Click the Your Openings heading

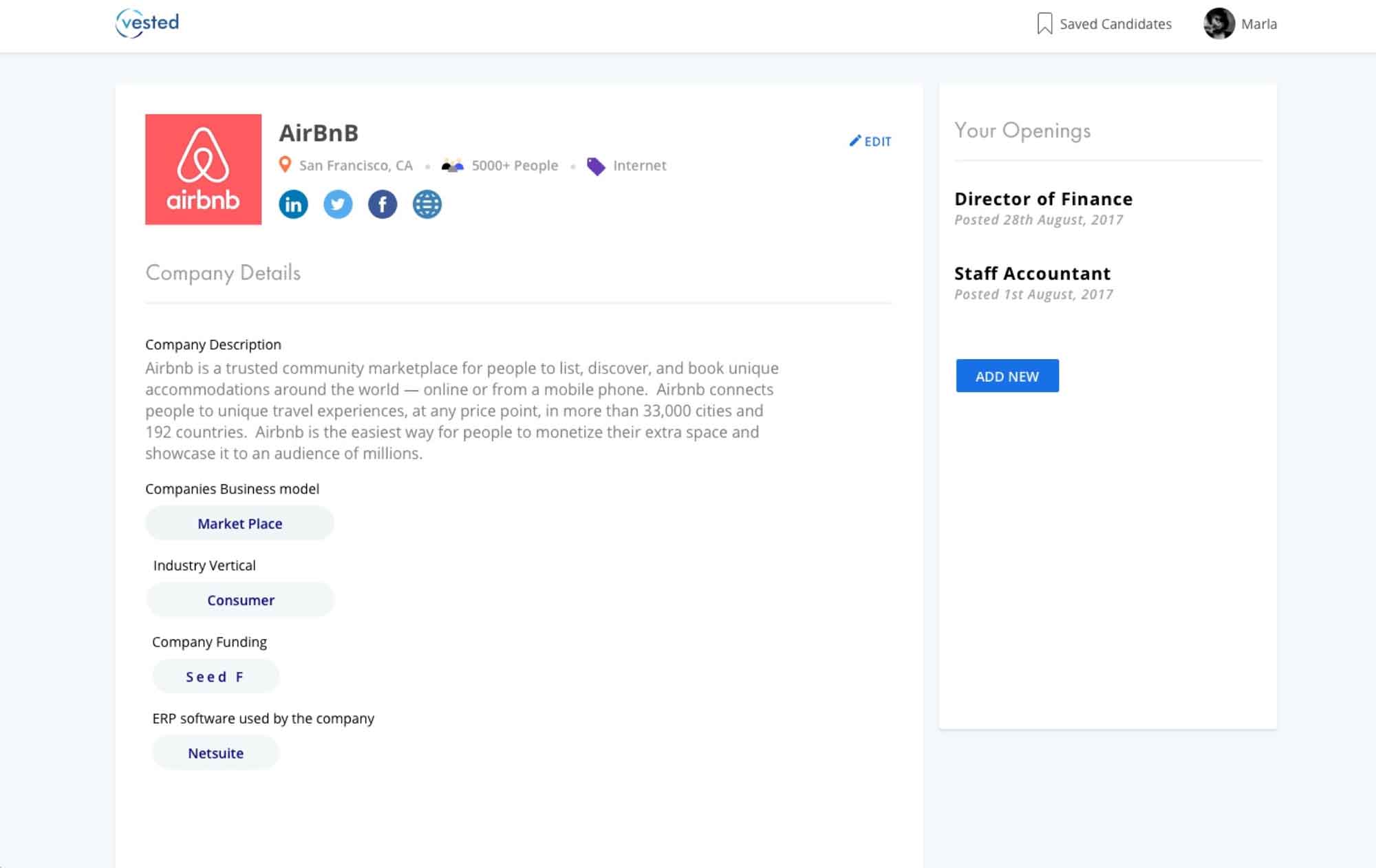1022,131
